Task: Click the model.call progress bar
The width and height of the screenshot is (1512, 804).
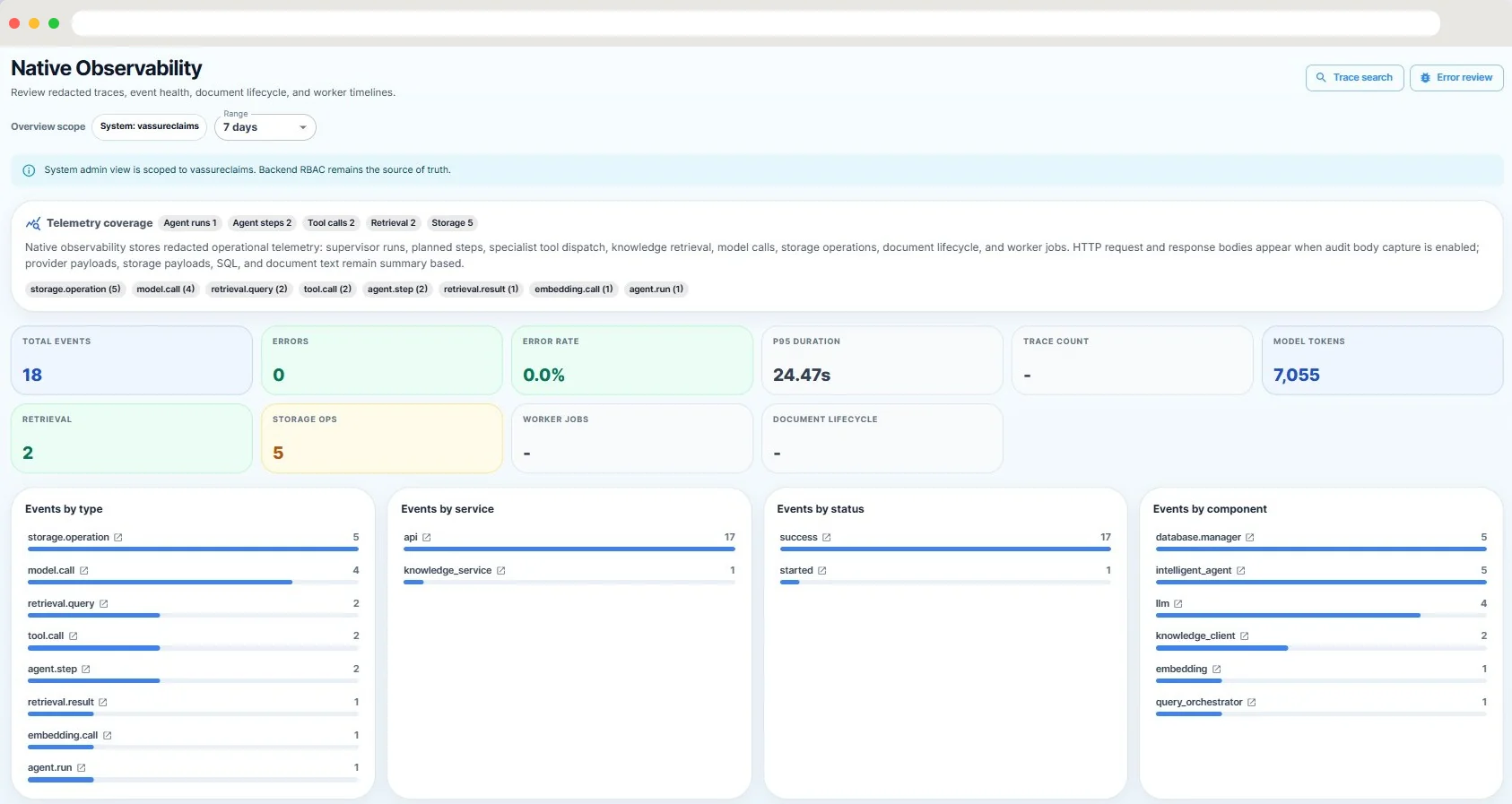Action: click(x=193, y=583)
